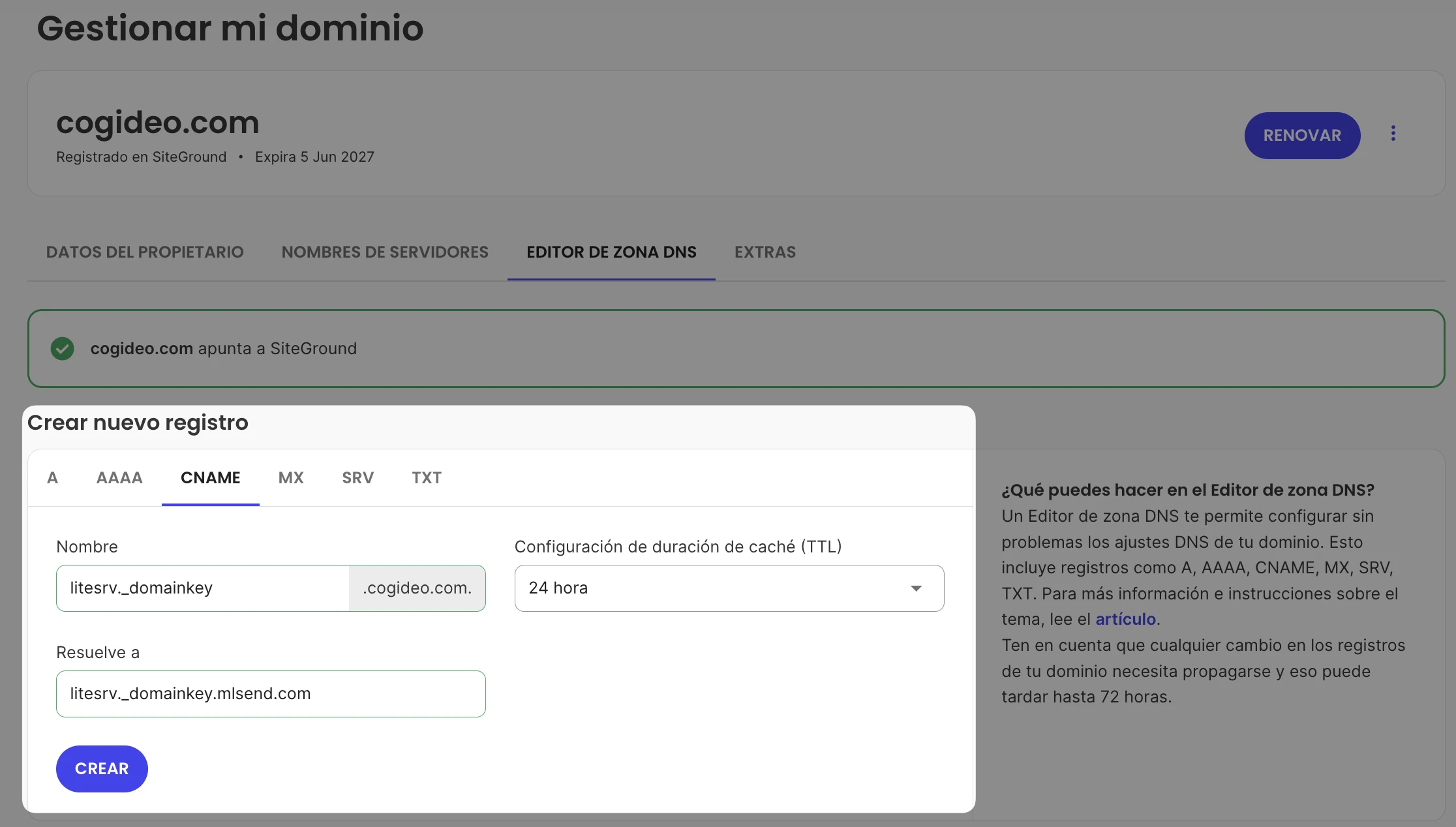
Task: Open the three-dot domain options menu
Action: 1393,134
